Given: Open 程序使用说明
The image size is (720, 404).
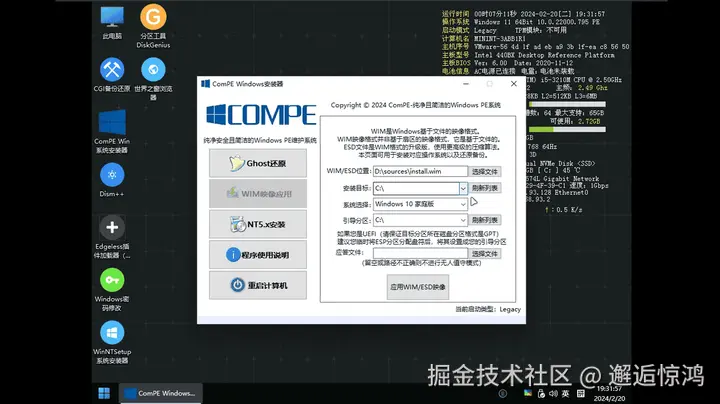Looking at the screenshot, I should coord(258,255).
